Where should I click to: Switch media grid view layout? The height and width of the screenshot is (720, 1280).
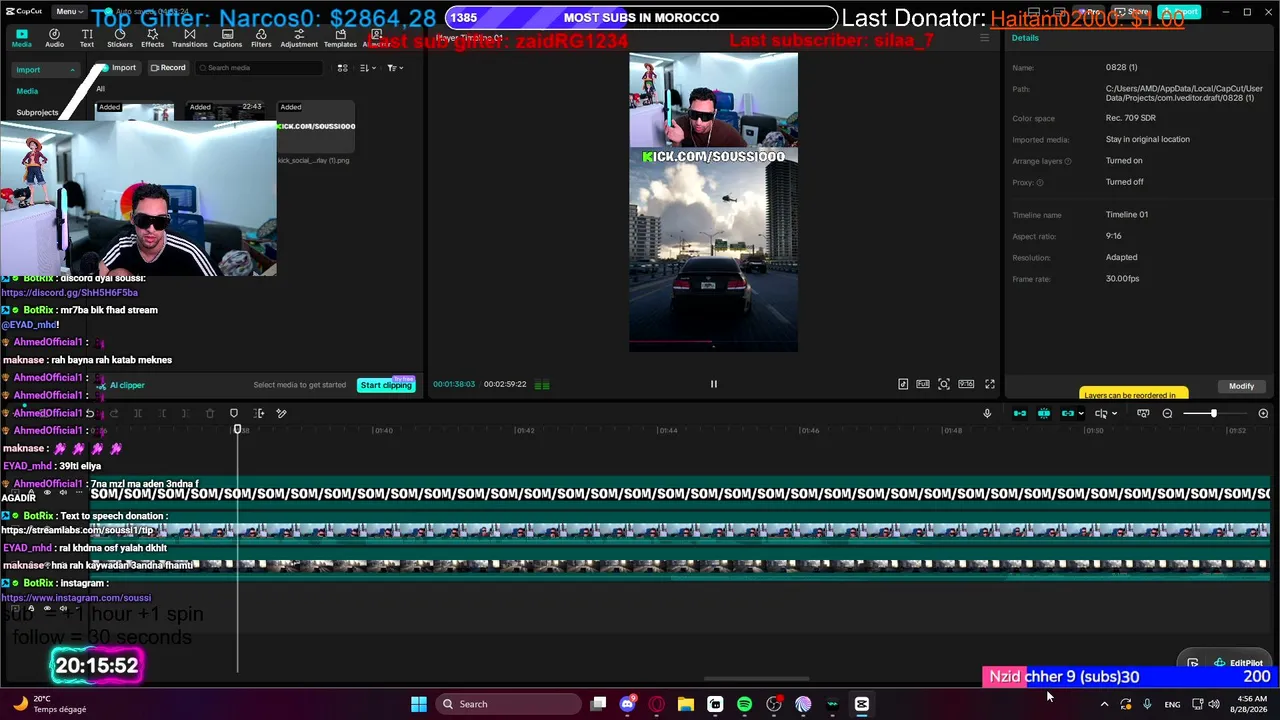click(x=342, y=68)
